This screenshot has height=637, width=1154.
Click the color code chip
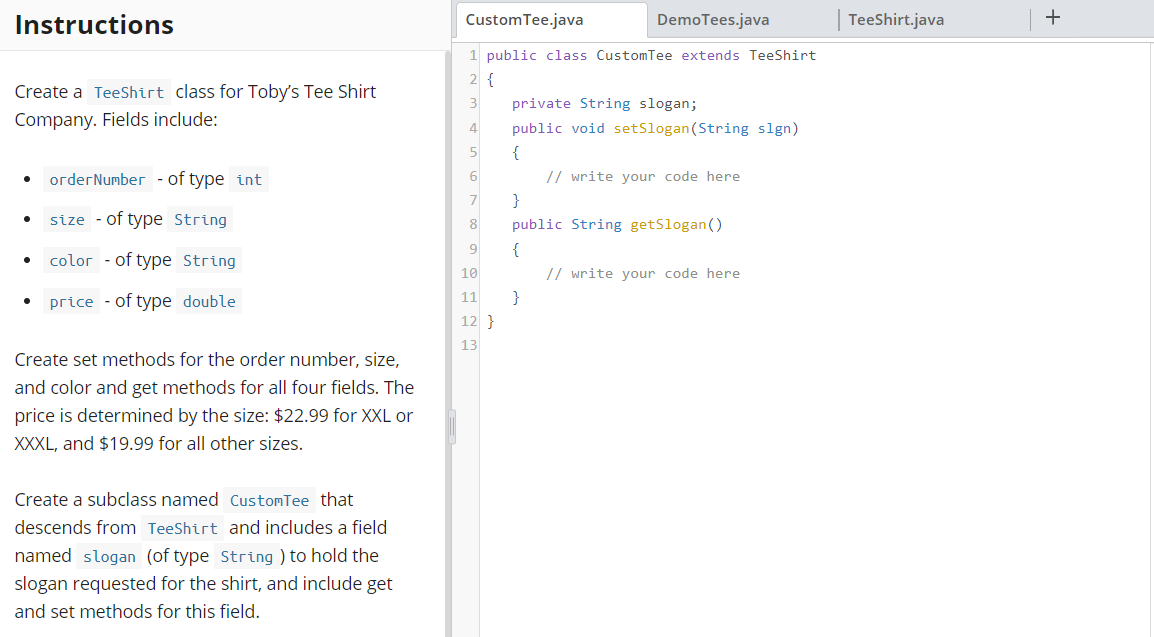click(71, 260)
